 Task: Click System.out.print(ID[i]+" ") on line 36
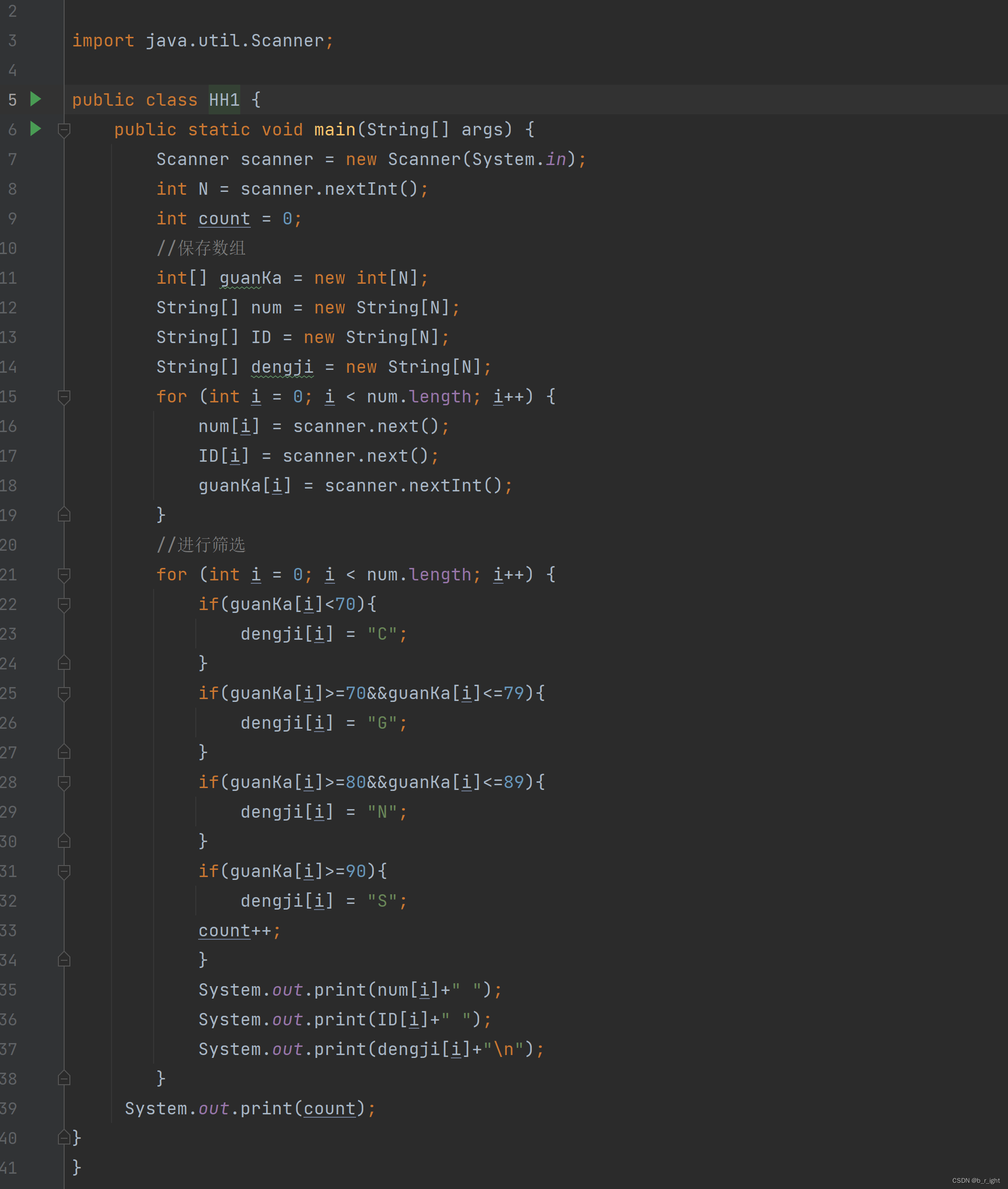pyautogui.click(x=345, y=1020)
